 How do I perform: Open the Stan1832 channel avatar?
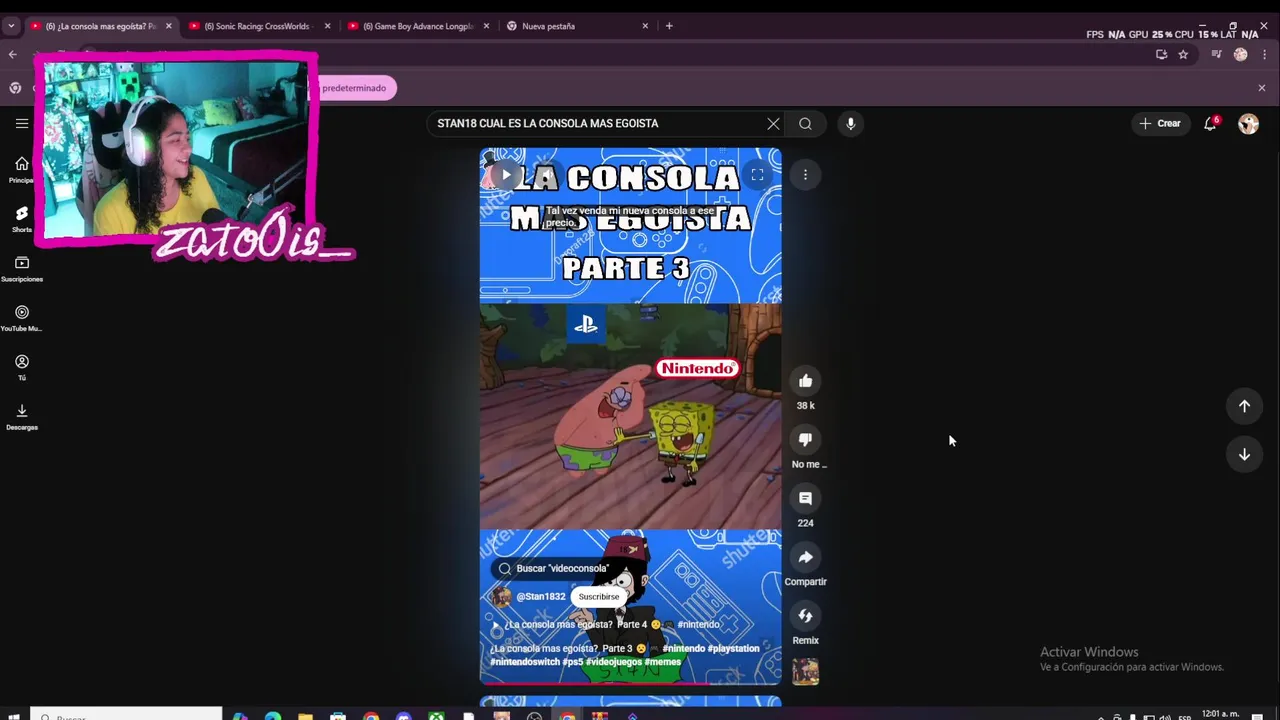click(501, 597)
